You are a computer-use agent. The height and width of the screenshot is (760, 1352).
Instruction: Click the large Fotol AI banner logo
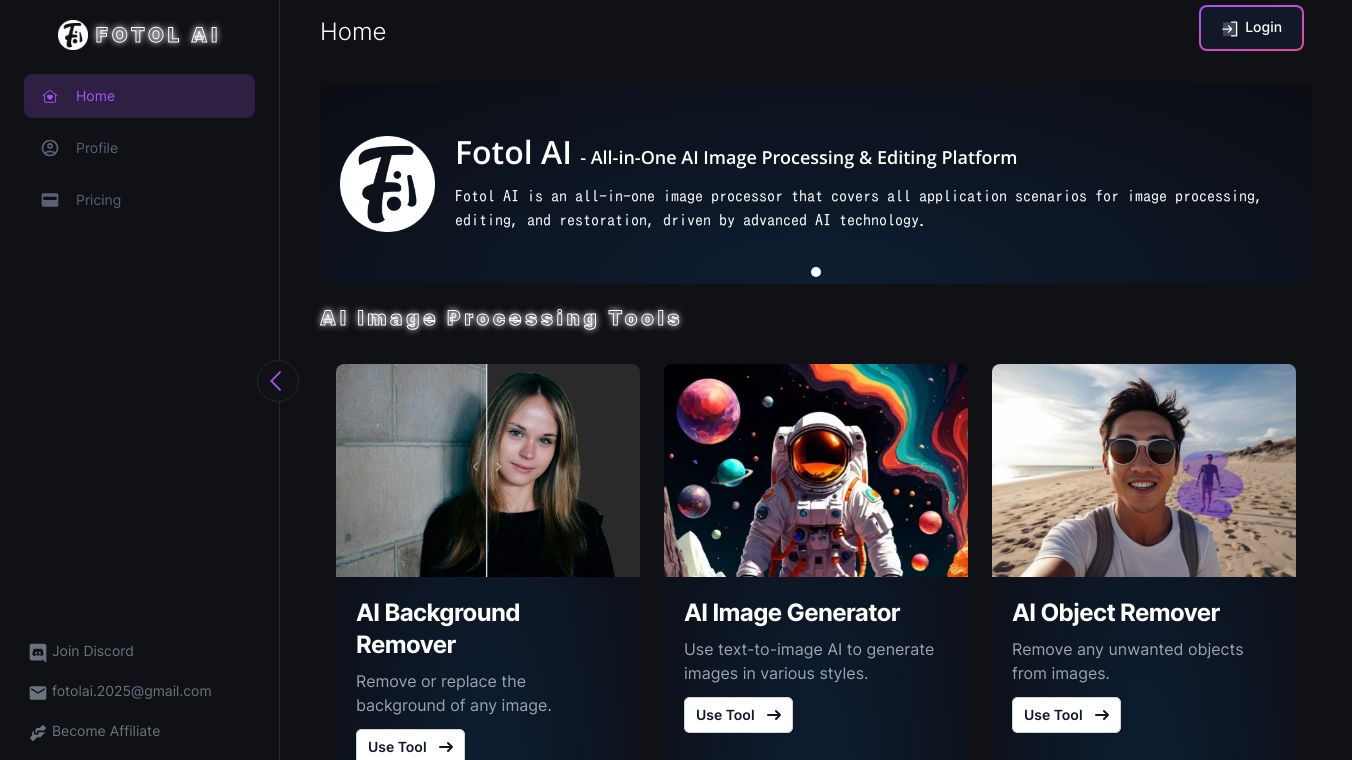coord(387,184)
